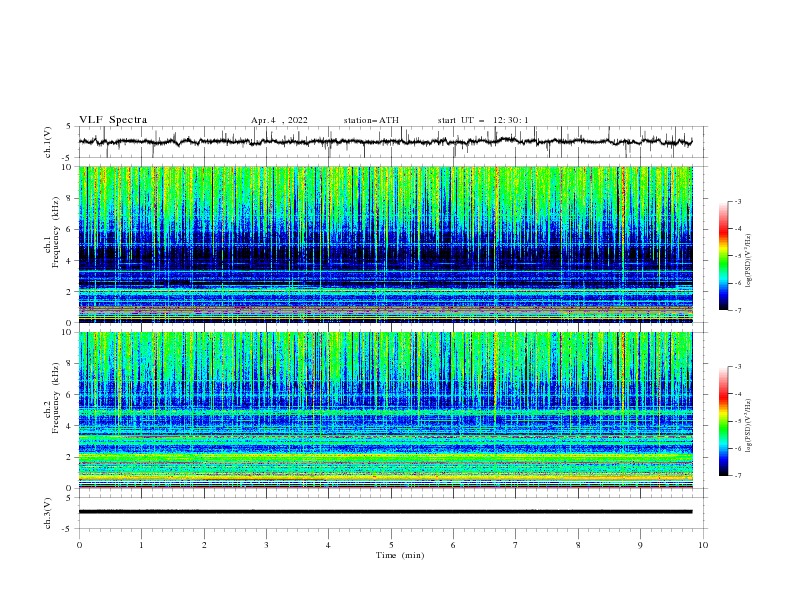792x612 pixels.
Task: Click time axis tick label '3'
Action: 266,545
